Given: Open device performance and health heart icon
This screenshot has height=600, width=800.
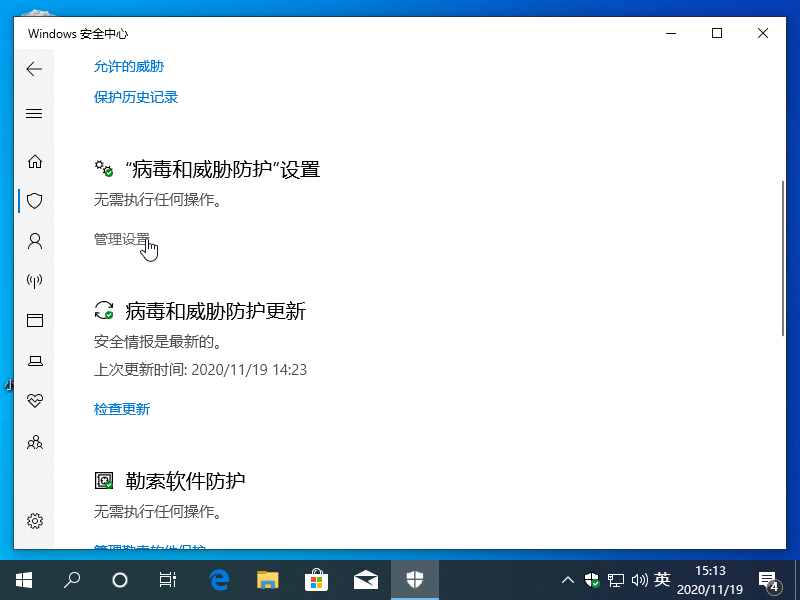Looking at the screenshot, I should click(x=34, y=401).
